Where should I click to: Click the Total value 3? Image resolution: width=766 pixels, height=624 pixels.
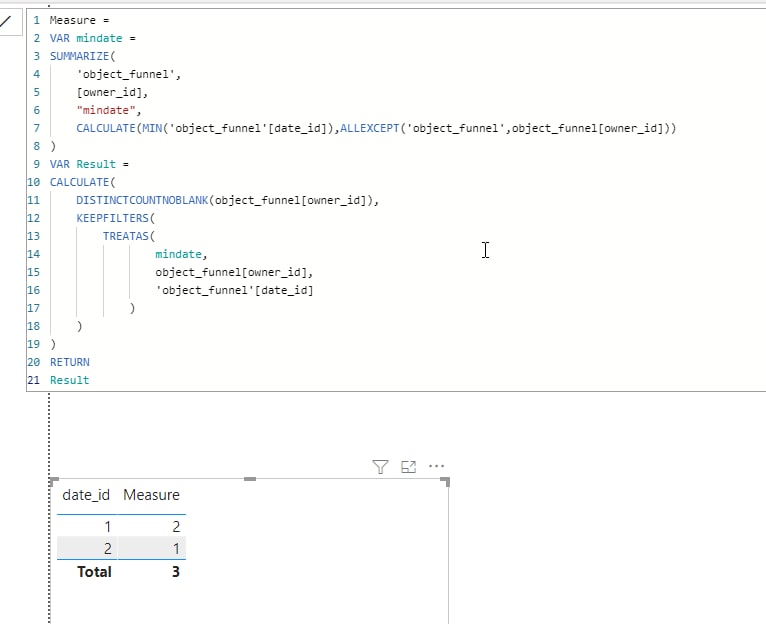[176, 572]
